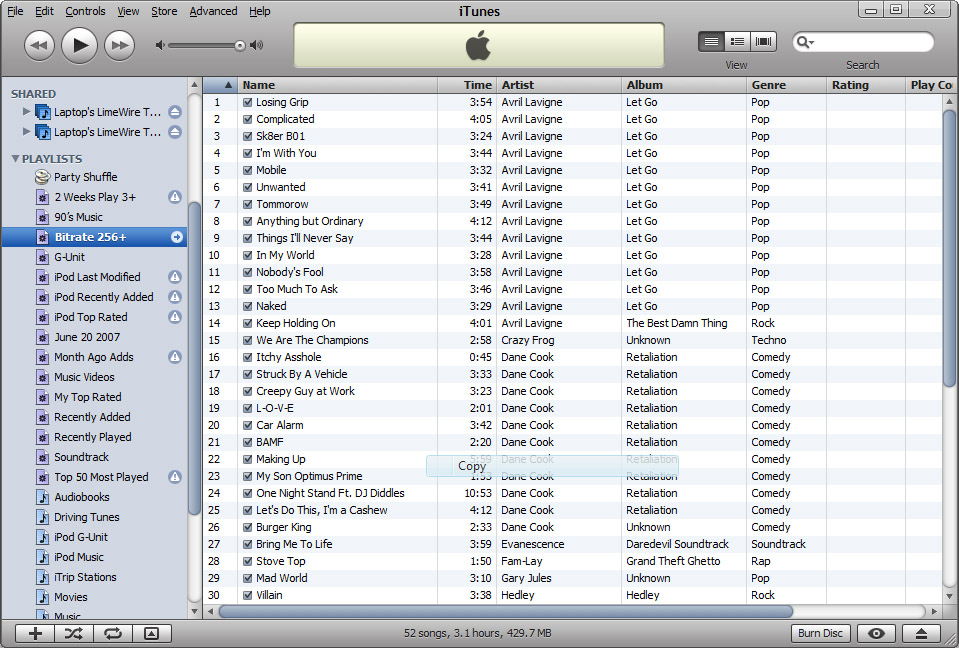Select Party Shuffle in the sidebar
The width and height of the screenshot is (959, 648).
[x=85, y=177]
